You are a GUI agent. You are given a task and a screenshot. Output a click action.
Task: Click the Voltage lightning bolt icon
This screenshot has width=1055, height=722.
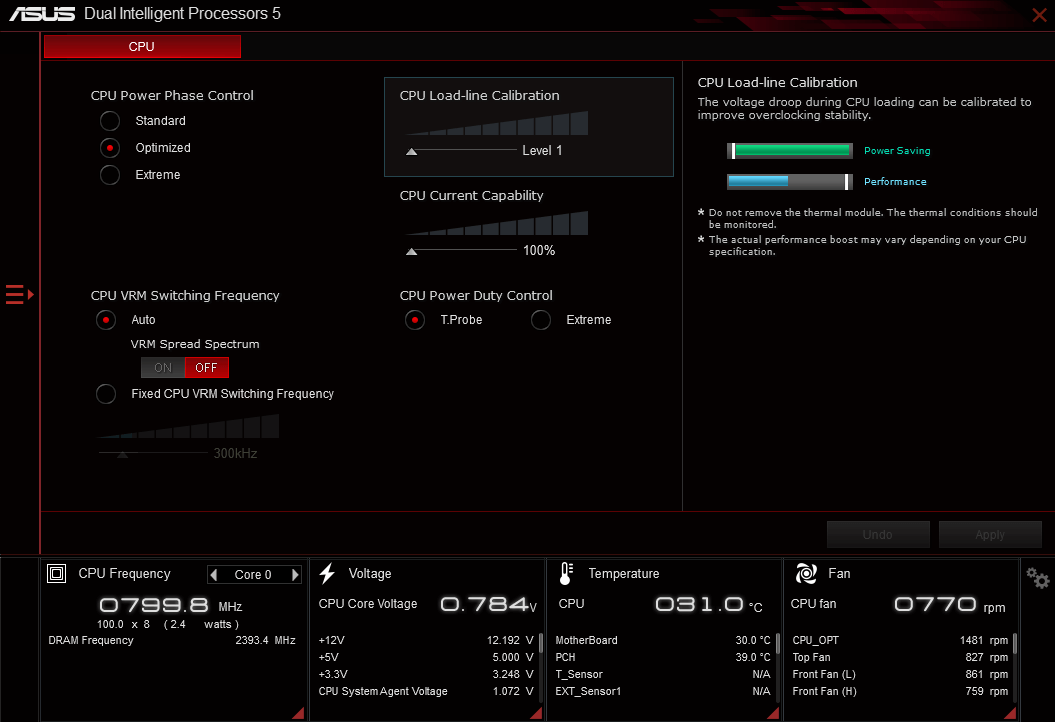pyautogui.click(x=327, y=573)
